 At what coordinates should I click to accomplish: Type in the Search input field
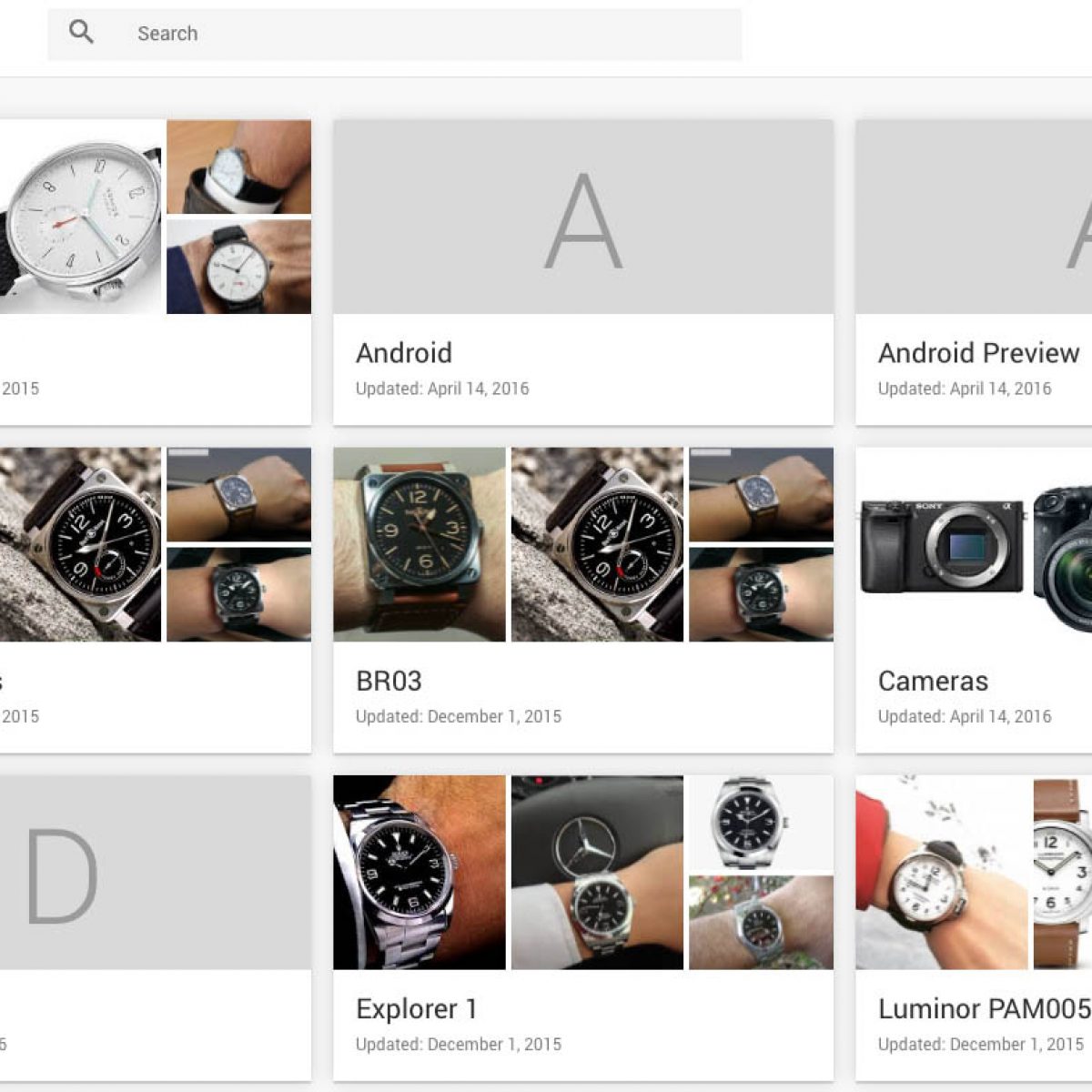tap(428, 34)
